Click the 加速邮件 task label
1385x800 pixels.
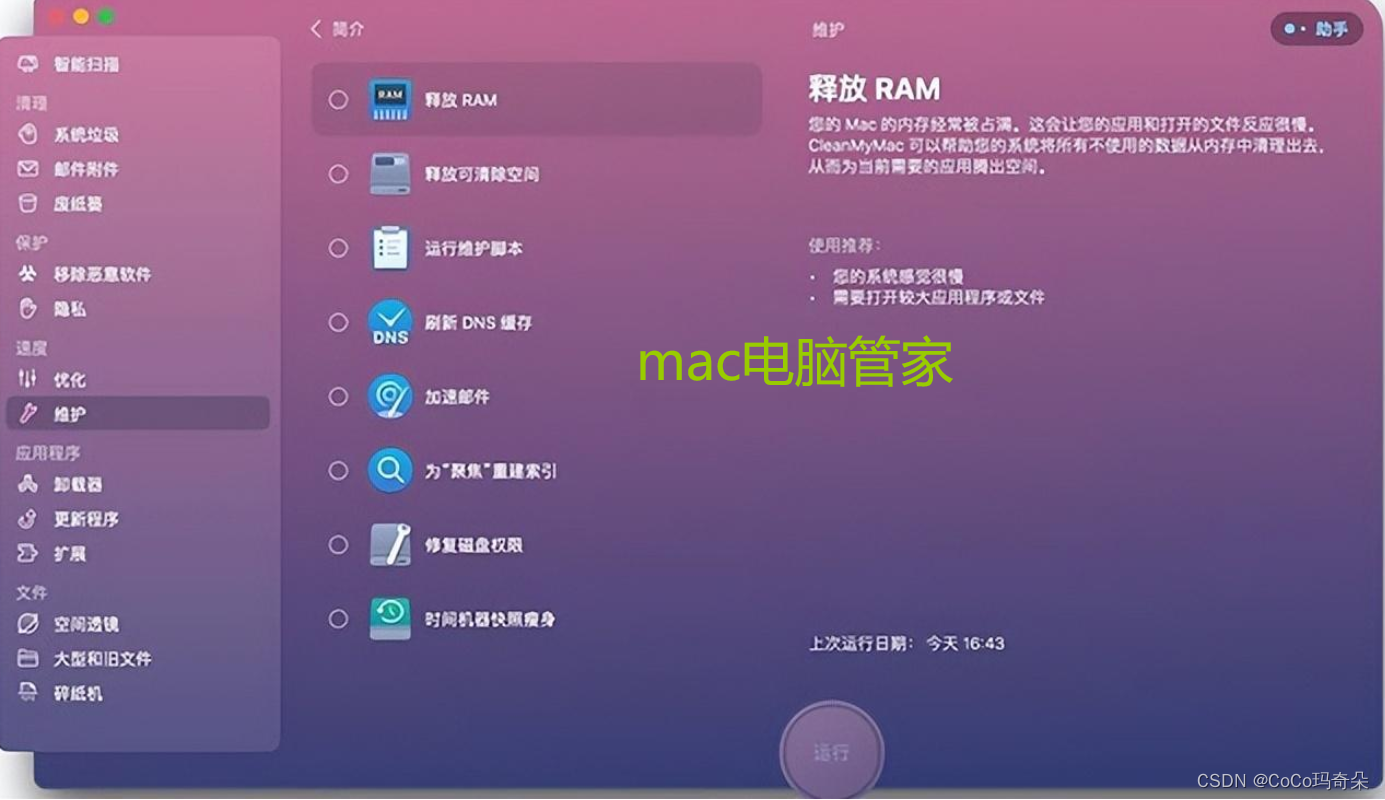coord(457,396)
